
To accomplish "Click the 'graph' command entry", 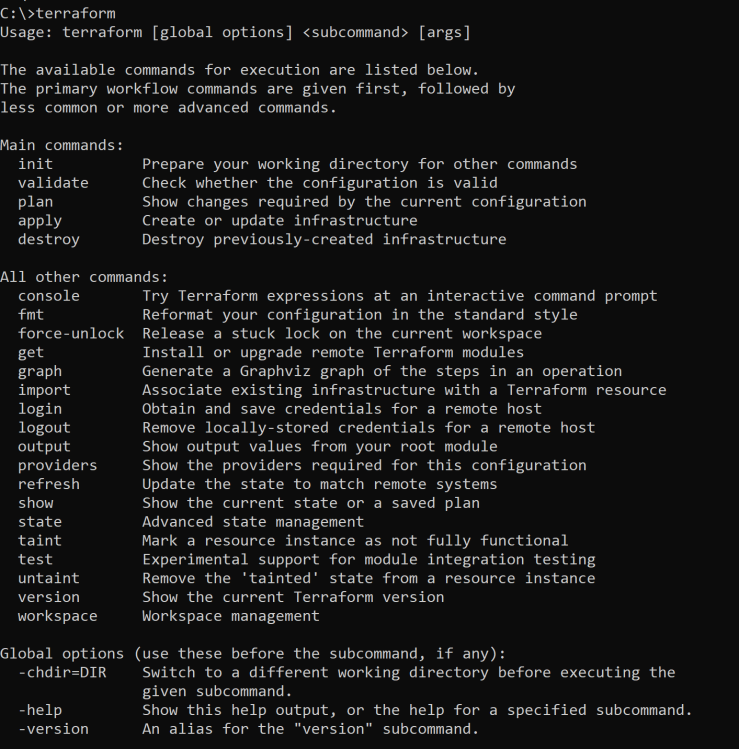I will 40,372.
